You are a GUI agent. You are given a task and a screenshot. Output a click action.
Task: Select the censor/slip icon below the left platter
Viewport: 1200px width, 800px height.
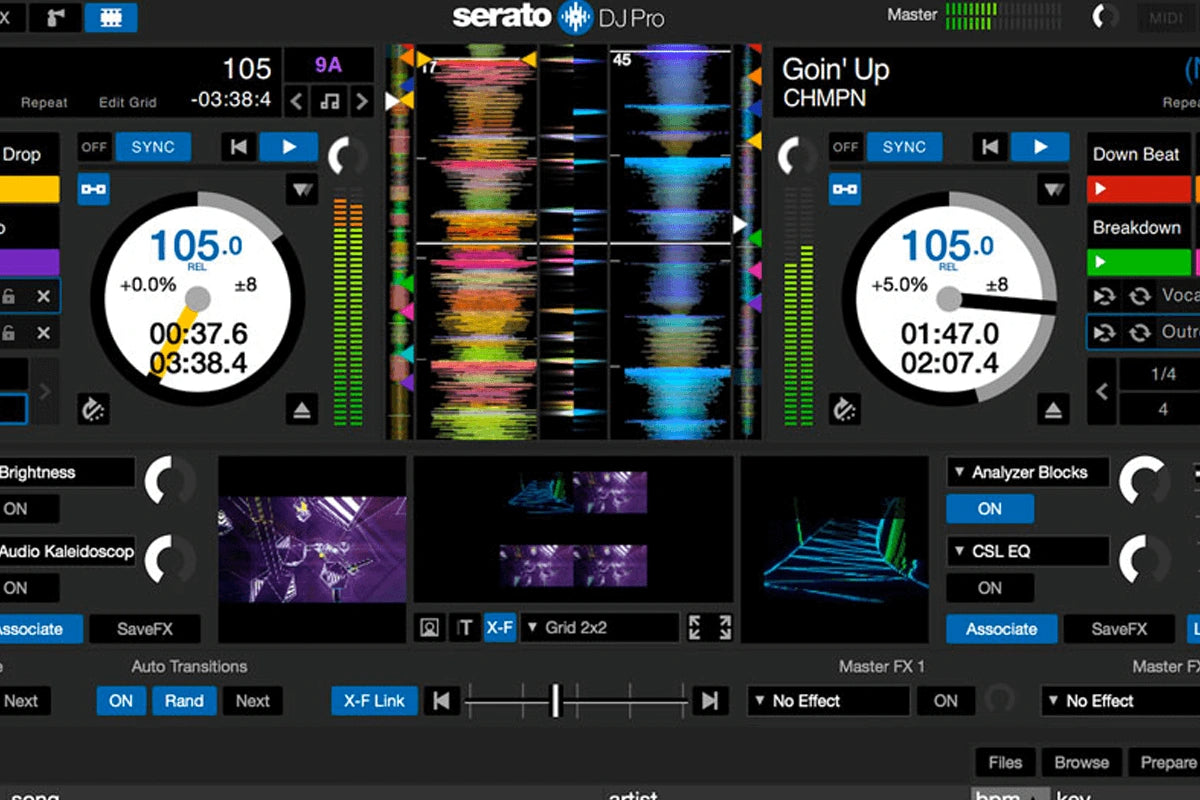[94, 410]
